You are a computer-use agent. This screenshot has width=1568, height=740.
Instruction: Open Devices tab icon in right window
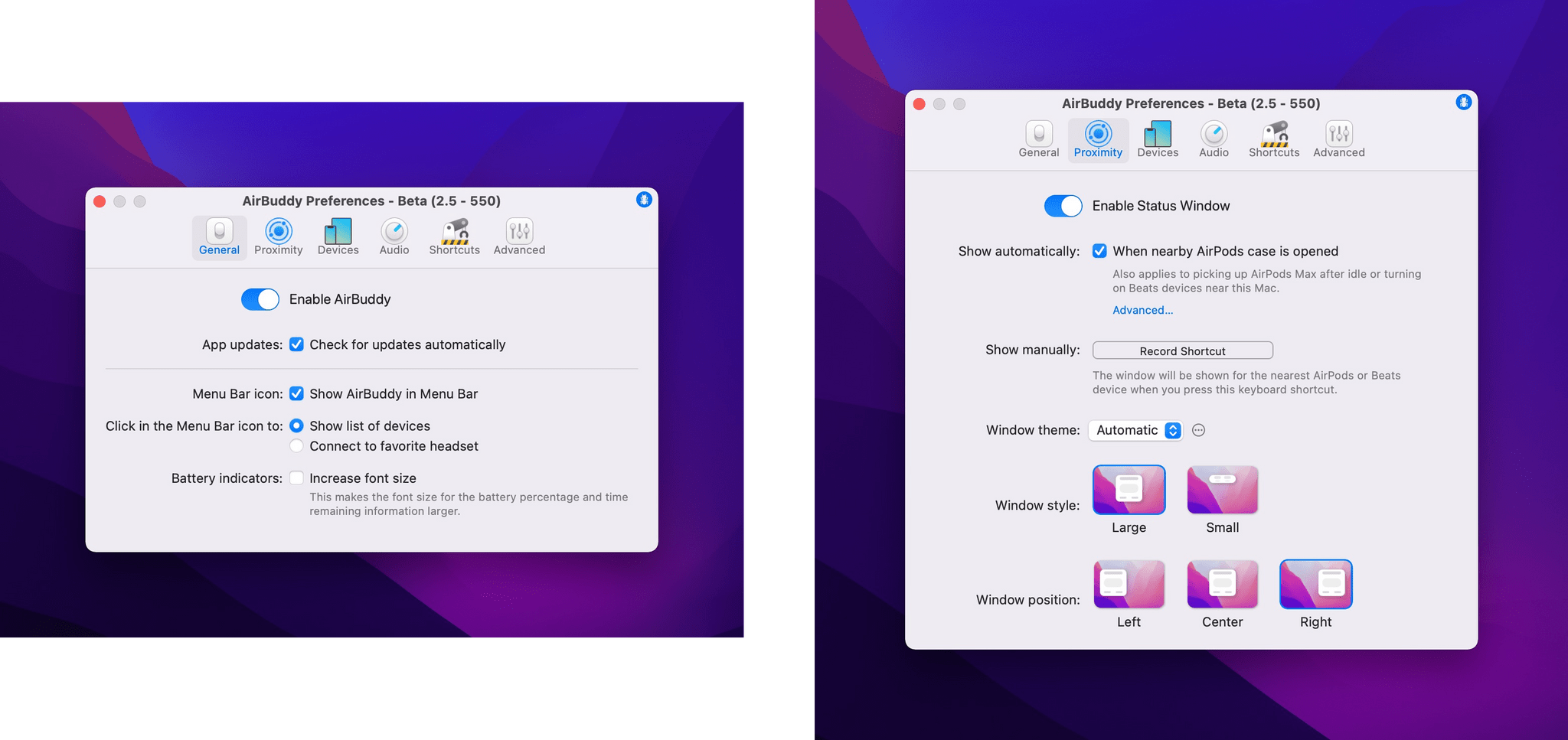point(1158,134)
